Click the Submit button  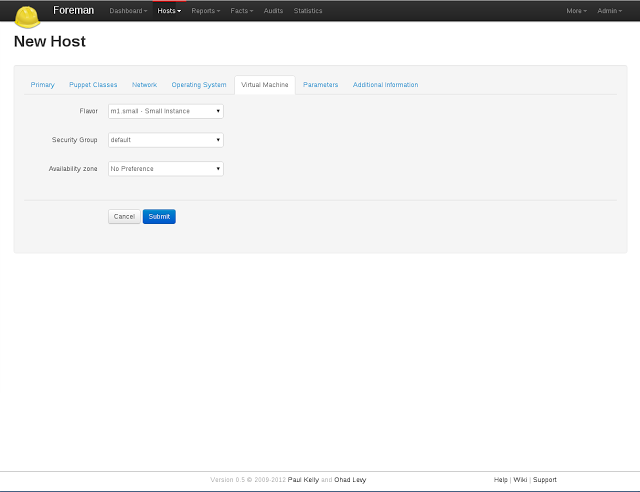pos(159,216)
